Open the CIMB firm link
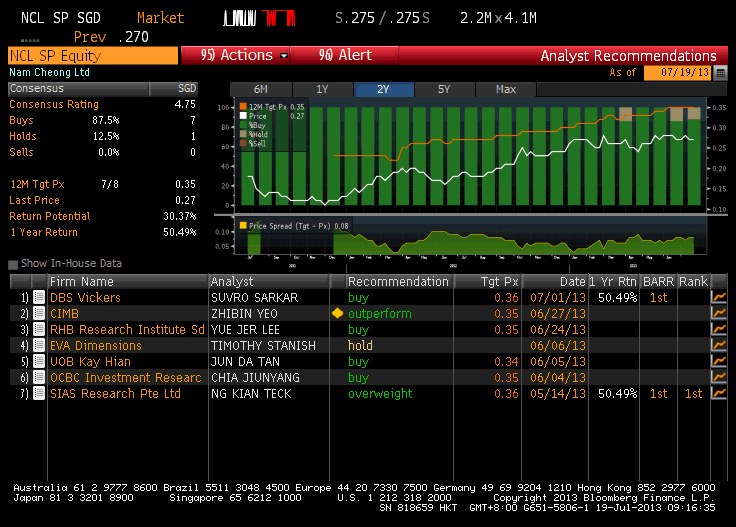Image resolution: width=736 pixels, height=527 pixels. [64, 313]
